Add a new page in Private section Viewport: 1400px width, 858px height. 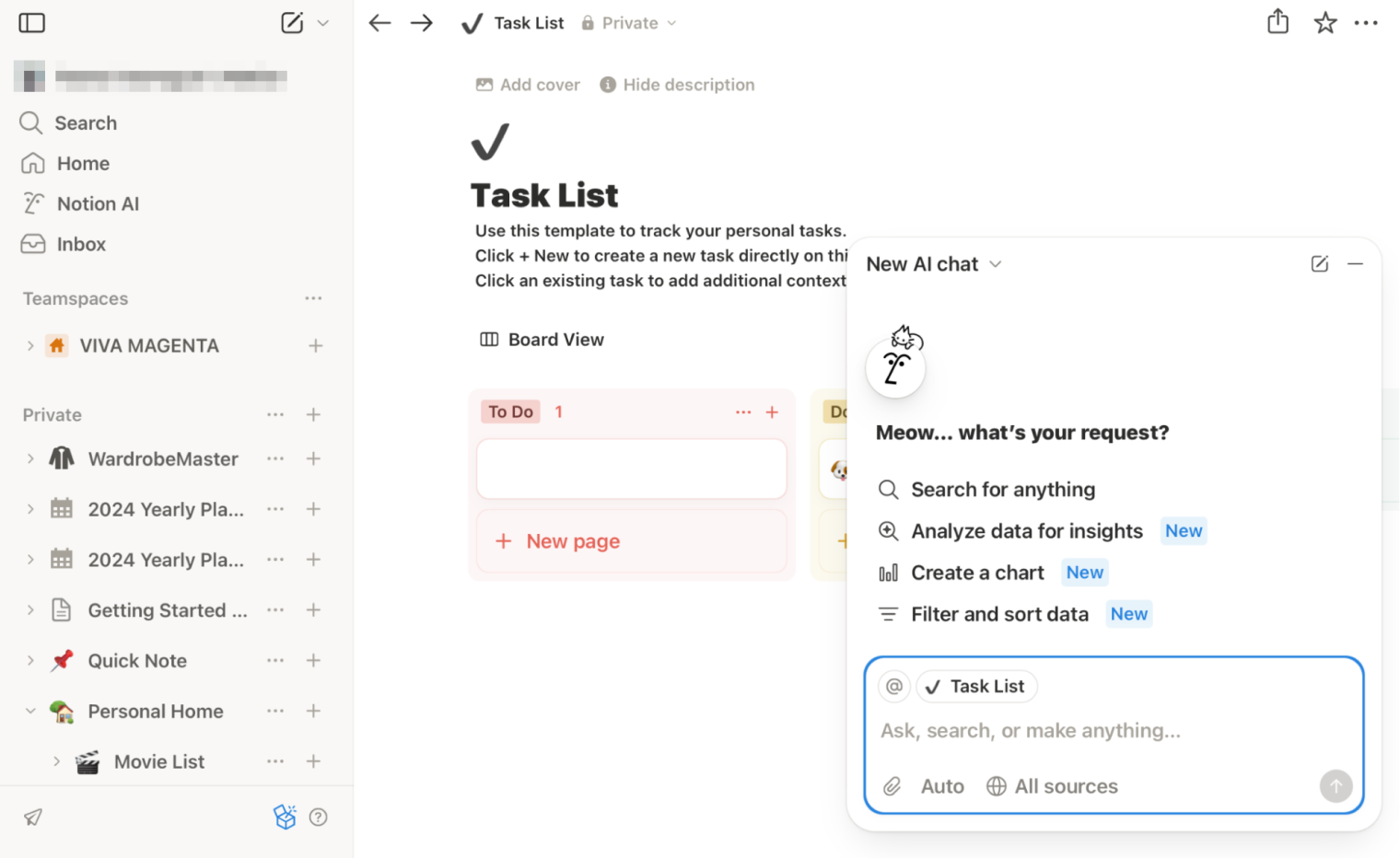(314, 415)
